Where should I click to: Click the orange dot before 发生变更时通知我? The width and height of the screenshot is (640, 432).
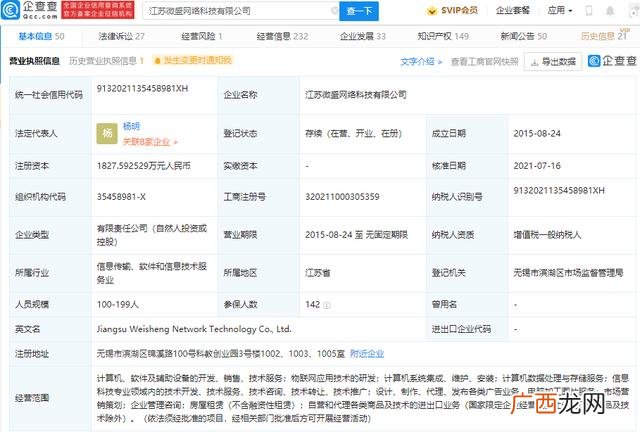click(x=158, y=61)
